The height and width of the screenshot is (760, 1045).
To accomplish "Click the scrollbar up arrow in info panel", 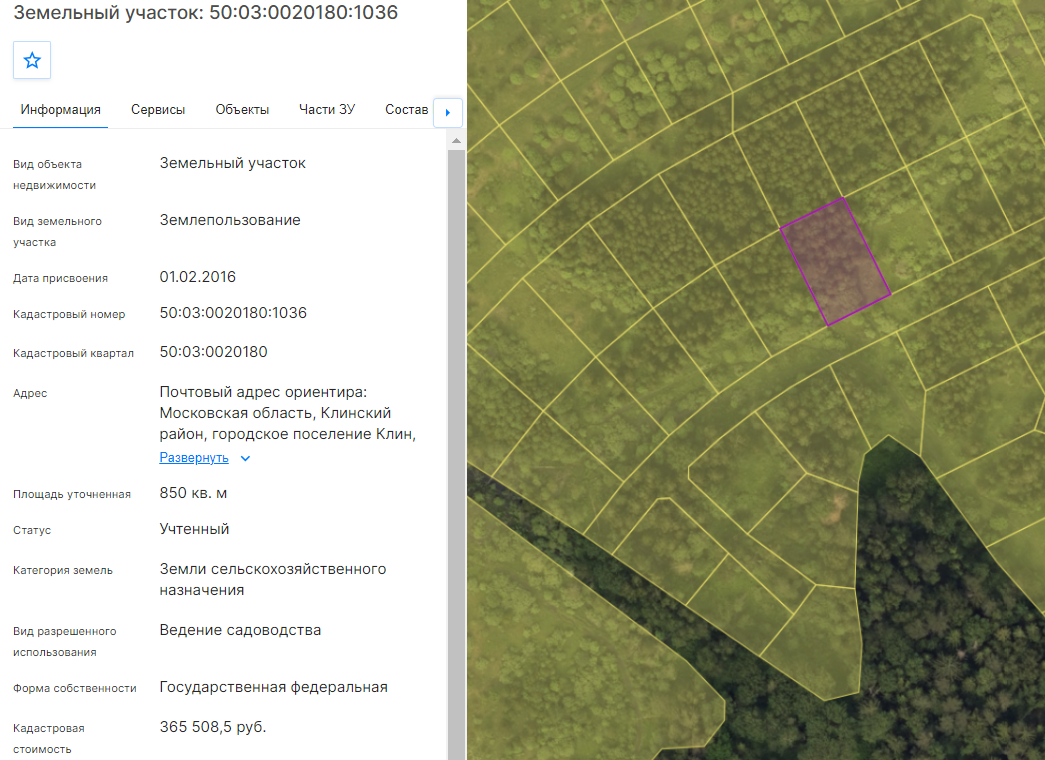I will pos(456,141).
